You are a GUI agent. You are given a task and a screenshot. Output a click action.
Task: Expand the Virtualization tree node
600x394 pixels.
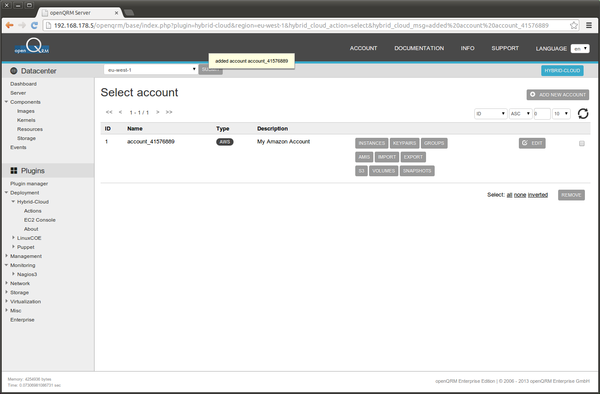[6, 301]
